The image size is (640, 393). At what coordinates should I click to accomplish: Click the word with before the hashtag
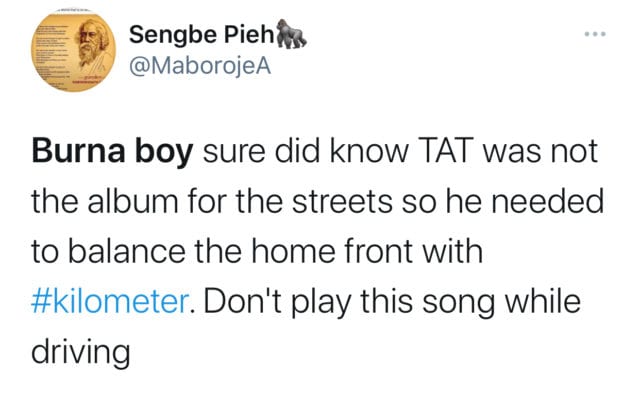[453, 251]
